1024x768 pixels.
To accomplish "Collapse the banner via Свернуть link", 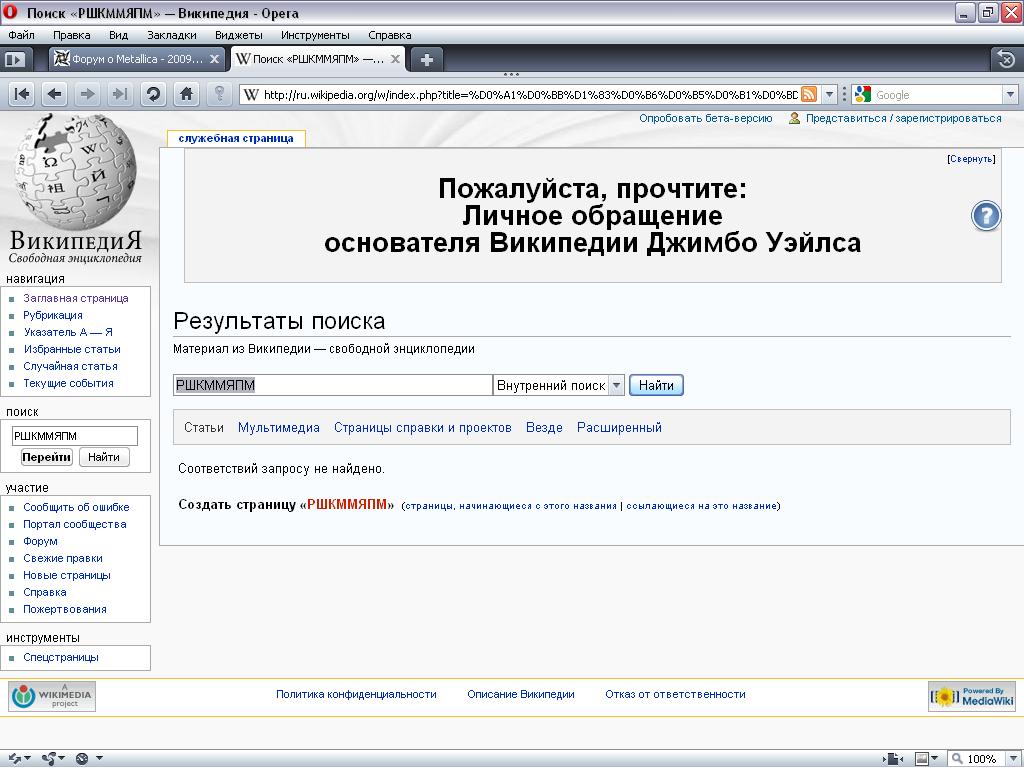I will point(971,159).
